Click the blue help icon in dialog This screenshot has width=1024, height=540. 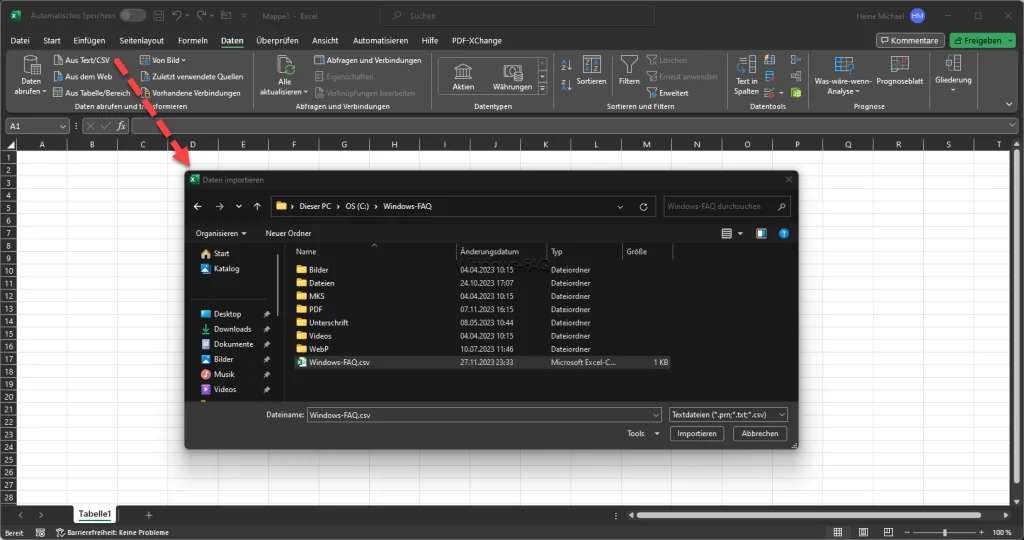pyautogui.click(x=784, y=233)
